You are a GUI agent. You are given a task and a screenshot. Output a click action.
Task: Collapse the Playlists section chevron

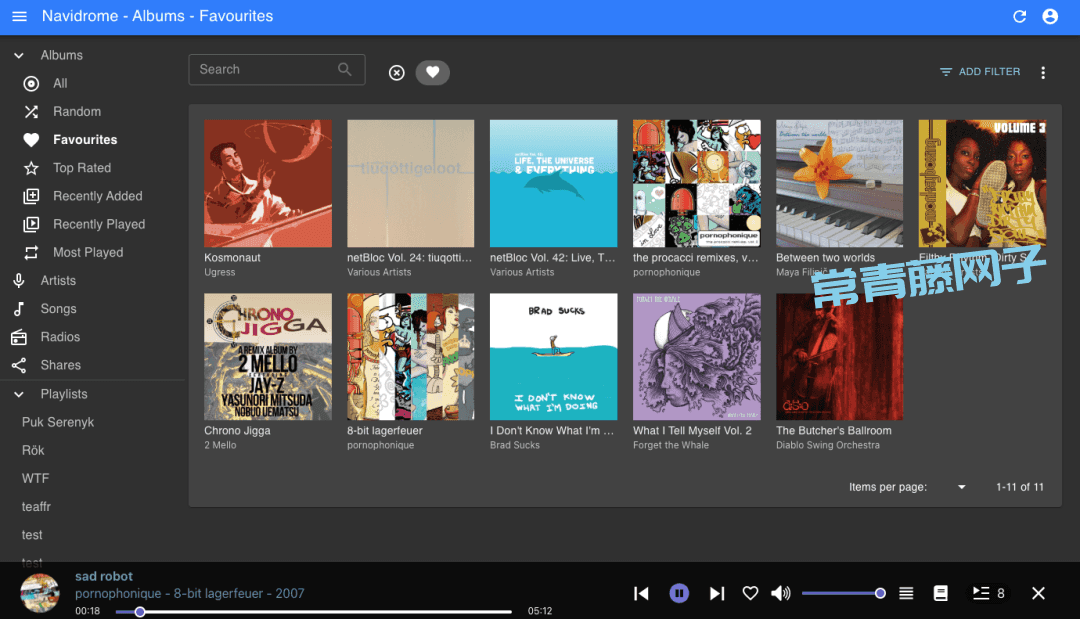pyautogui.click(x=19, y=395)
